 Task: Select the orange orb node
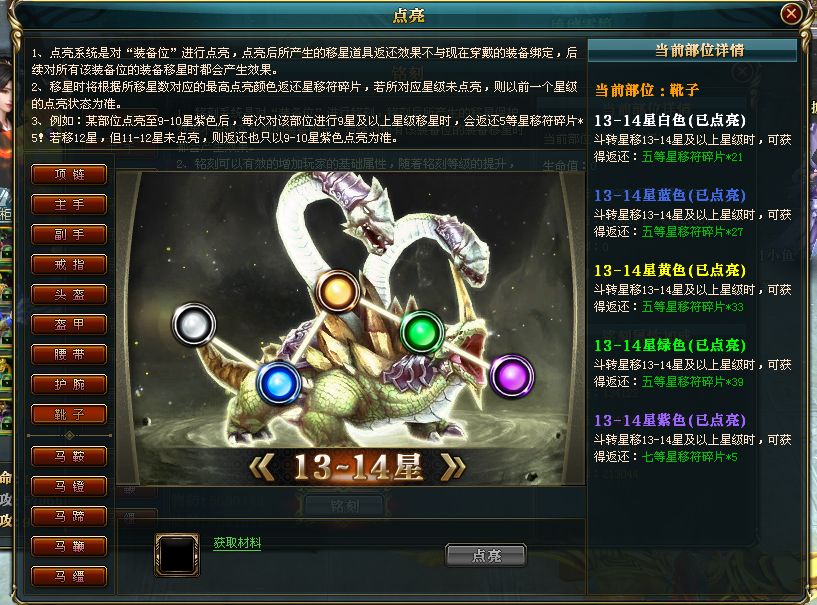click(x=337, y=291)
